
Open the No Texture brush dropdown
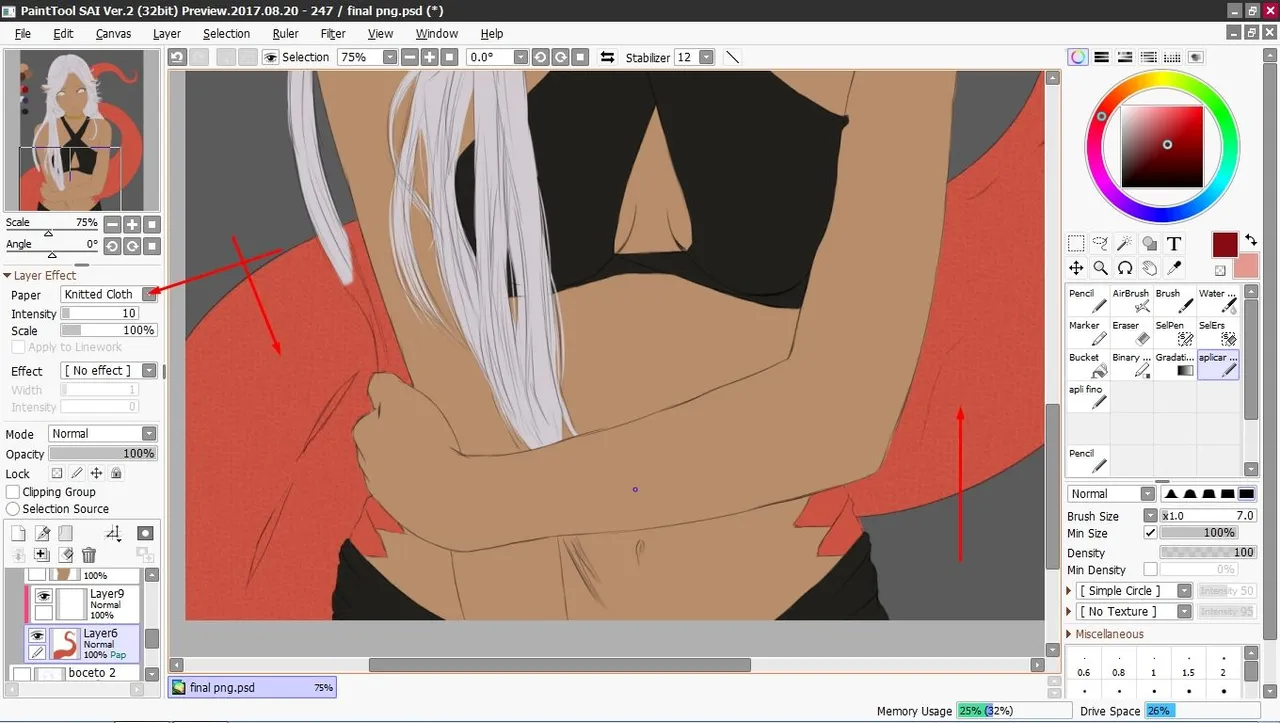[x=1184, y=611]
